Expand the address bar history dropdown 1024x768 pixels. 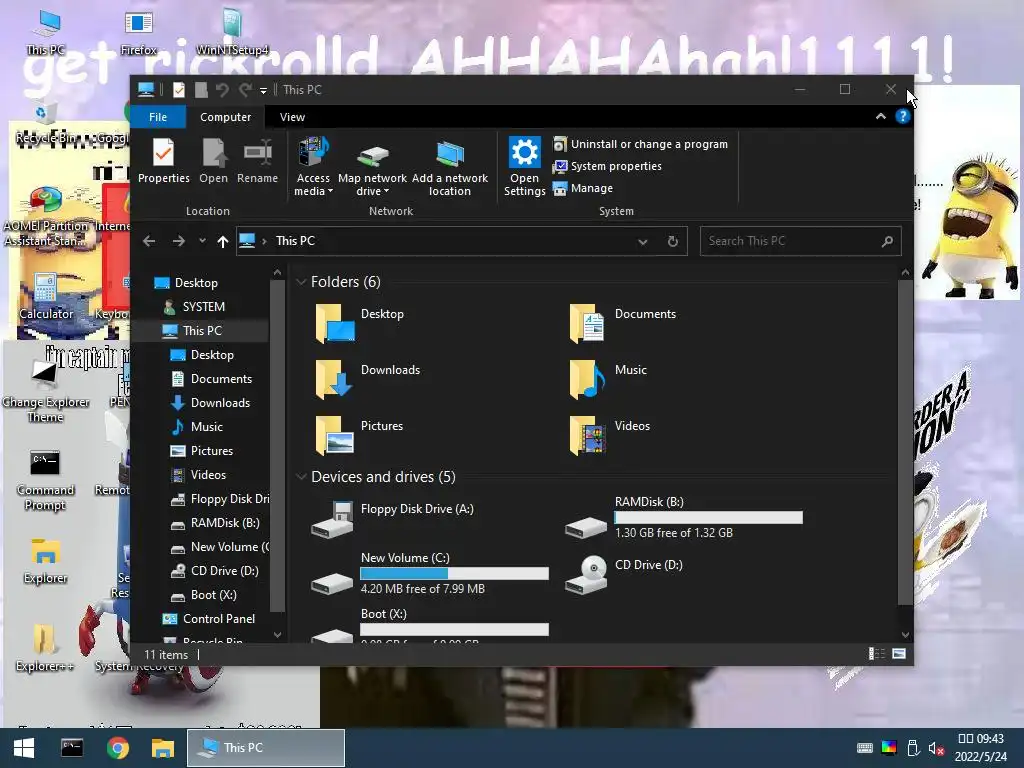tap(643, 242)
